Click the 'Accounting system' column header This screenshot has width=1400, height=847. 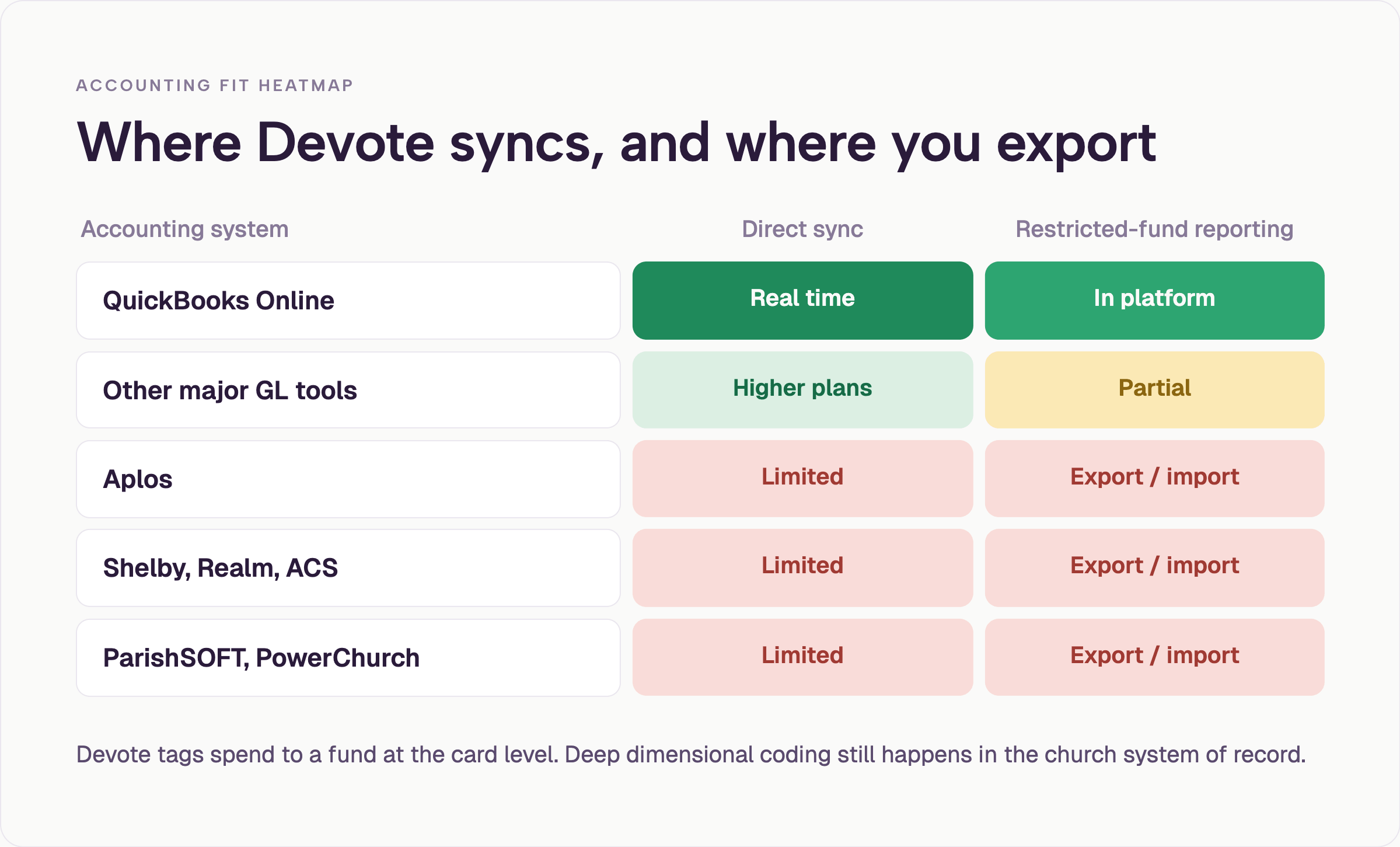pos(184,229)
